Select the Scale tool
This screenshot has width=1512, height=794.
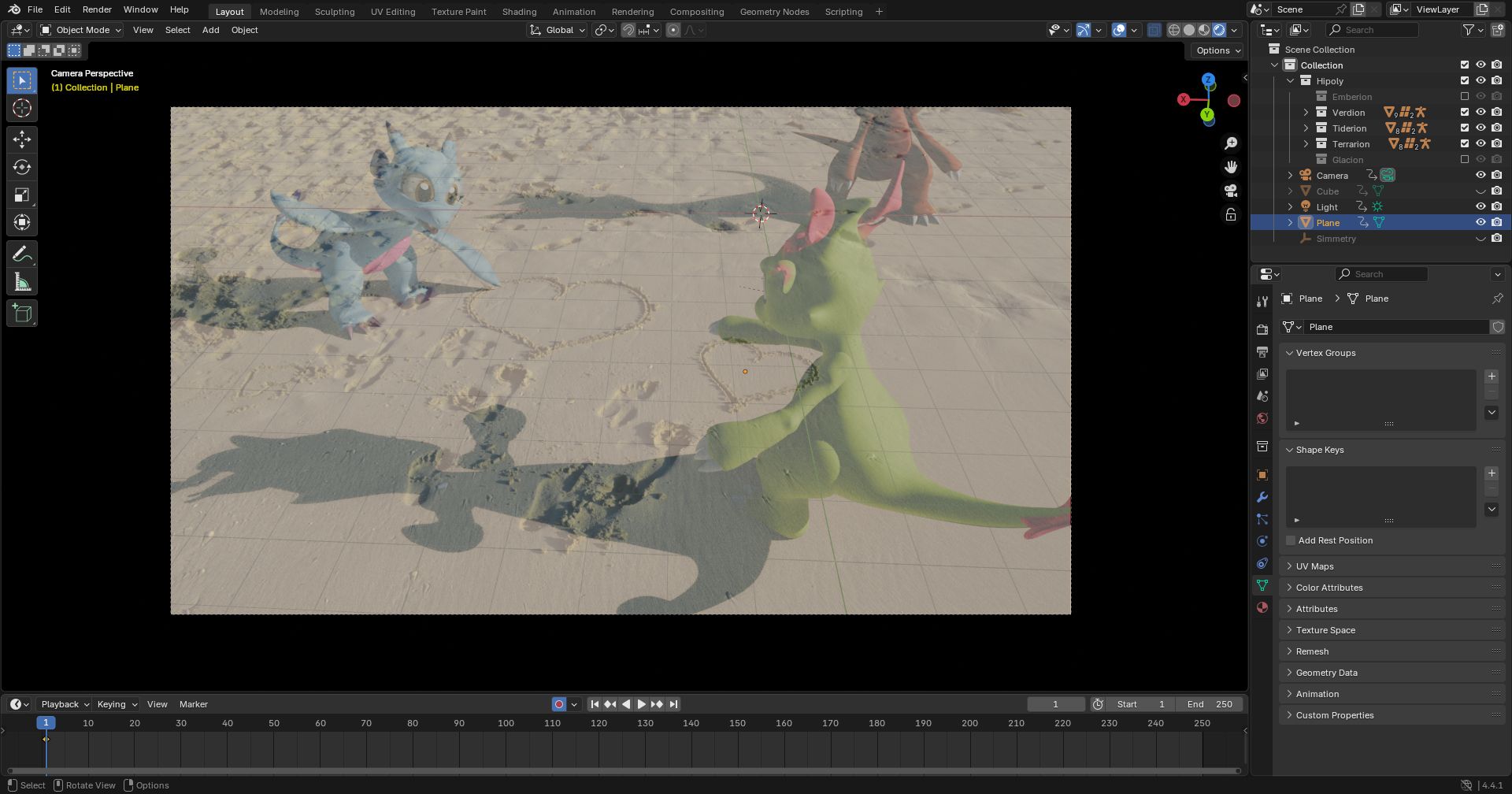point(22,195)
